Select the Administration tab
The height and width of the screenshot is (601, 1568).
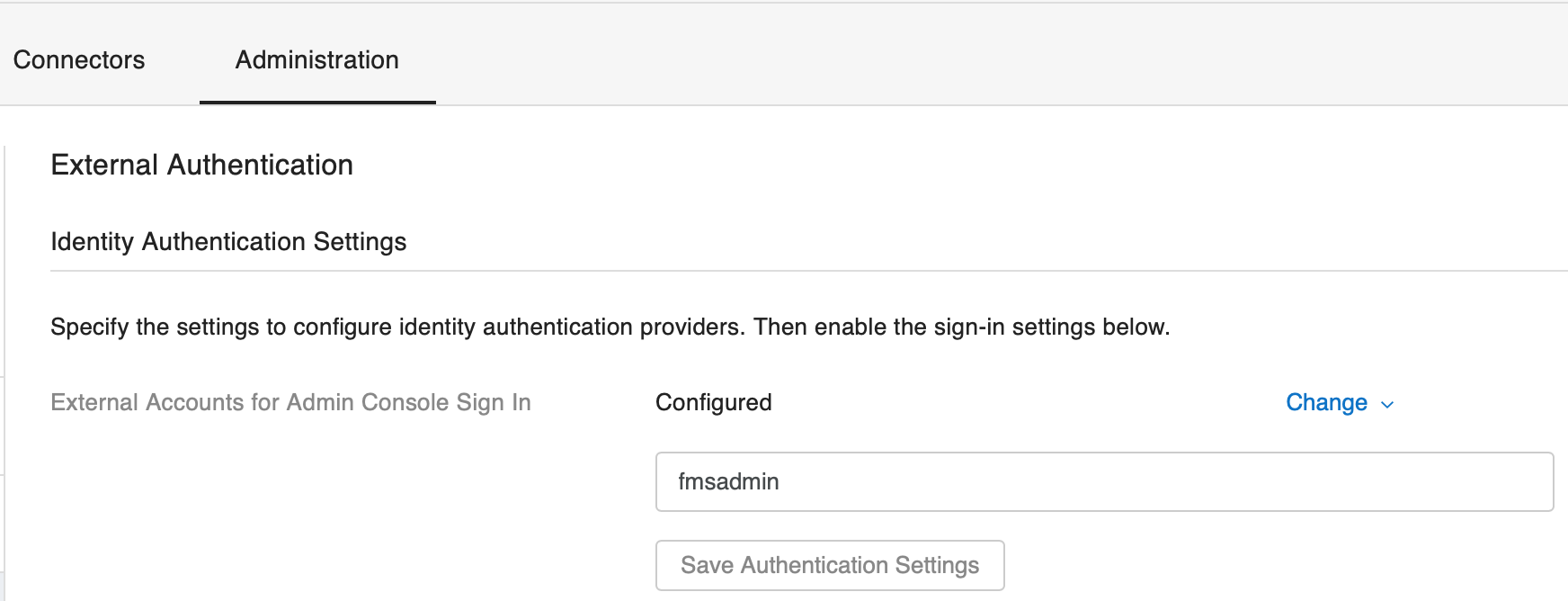(316, 60)
